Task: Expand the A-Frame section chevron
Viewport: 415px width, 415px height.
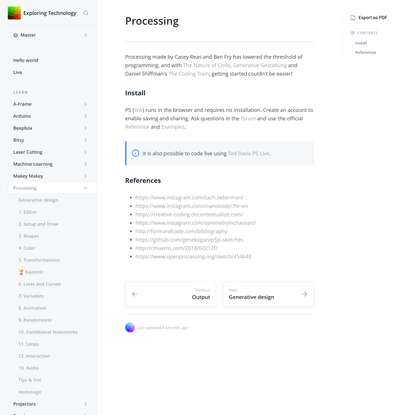Action: [86, 104]
